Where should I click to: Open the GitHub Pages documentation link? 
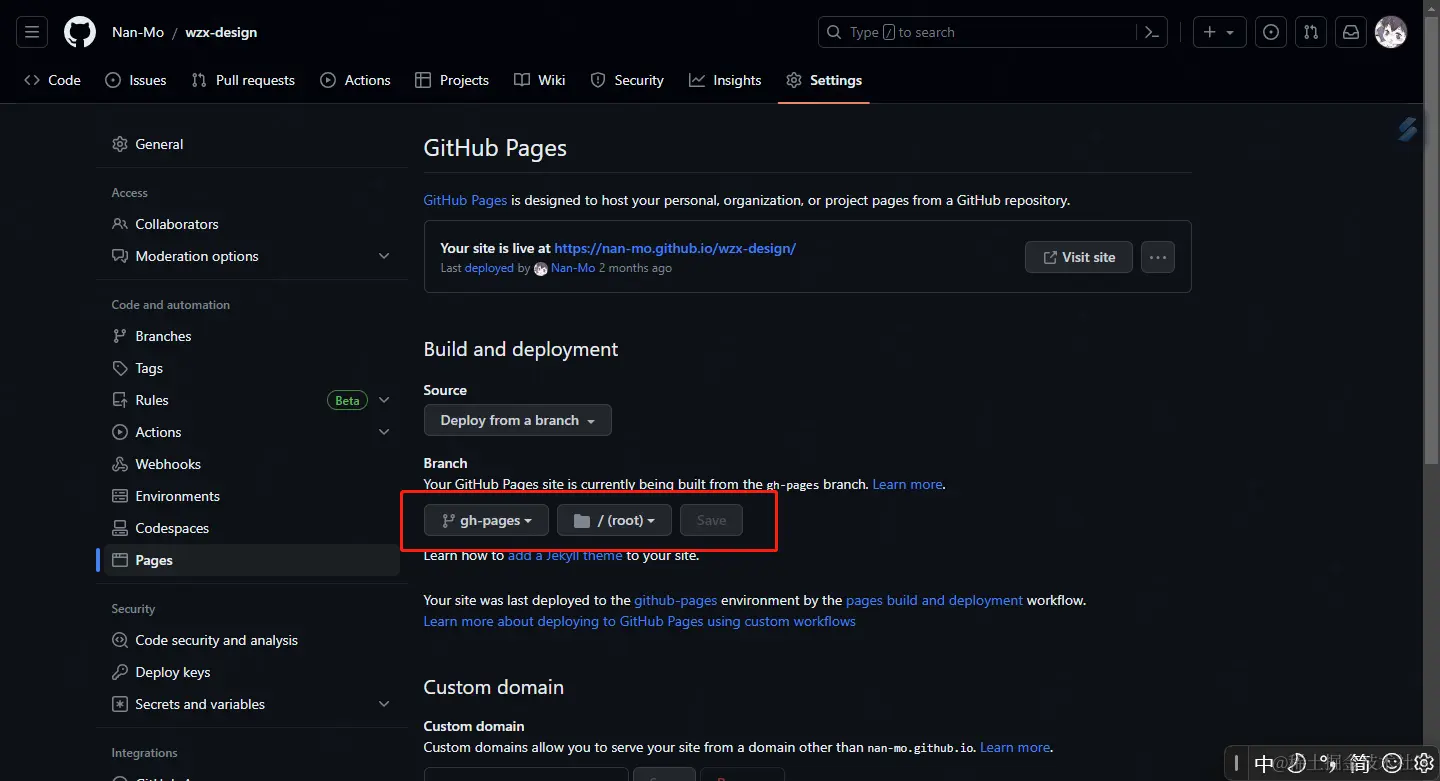point(465,200)
